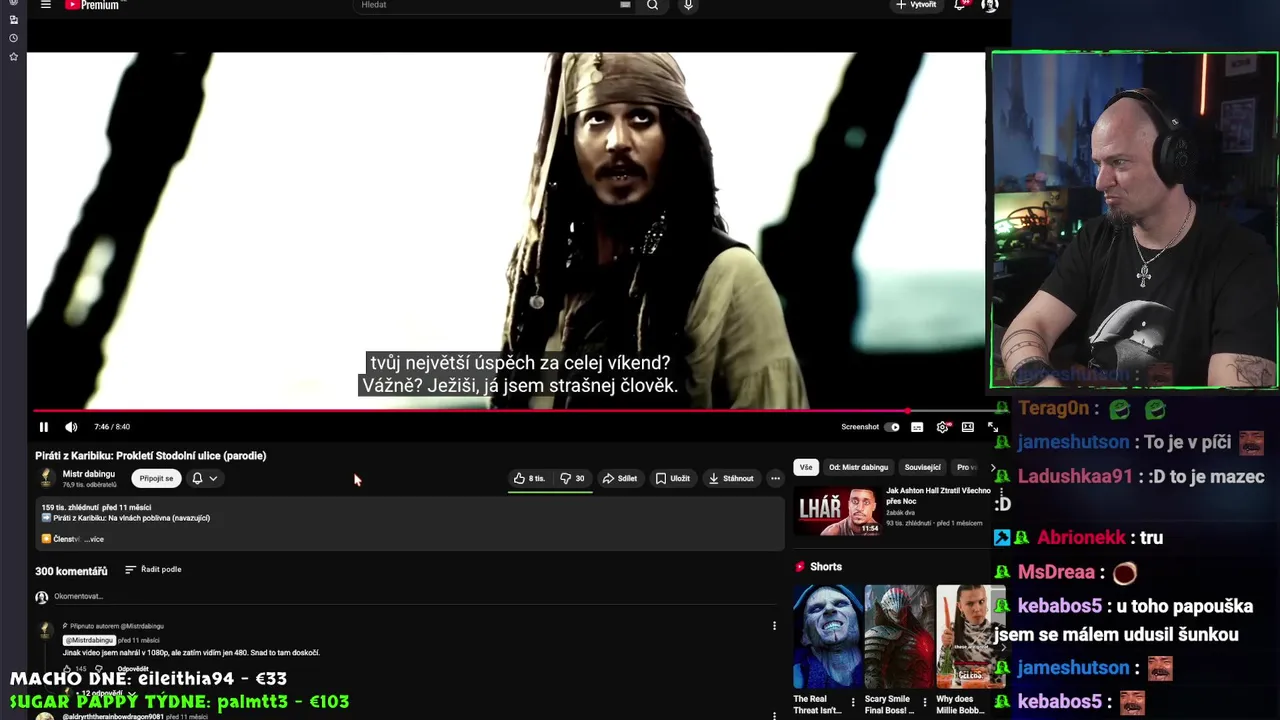Download the video with Stáhnout
This screenshot has width=1280, height=720.
pyautogui.click(x=731, y=478)
